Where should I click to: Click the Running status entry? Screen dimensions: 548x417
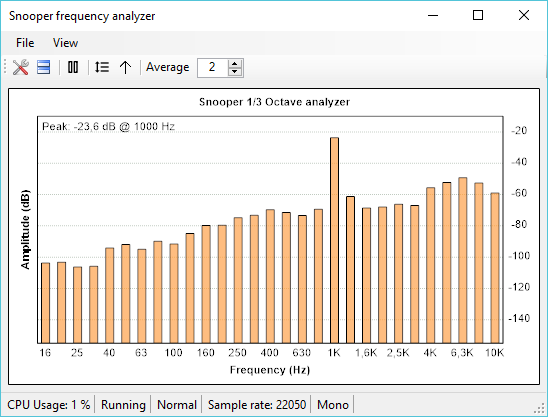click(123, 405)
